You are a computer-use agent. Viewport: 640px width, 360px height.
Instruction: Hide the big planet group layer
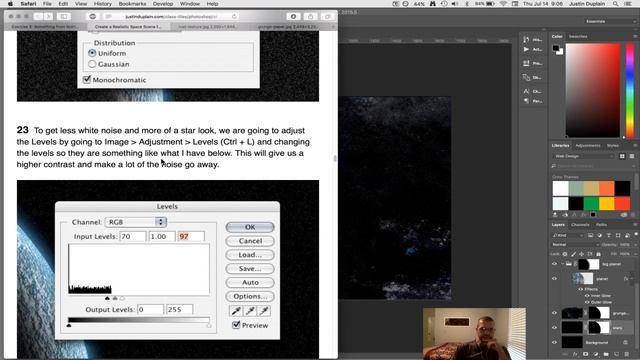coord(554,264)
